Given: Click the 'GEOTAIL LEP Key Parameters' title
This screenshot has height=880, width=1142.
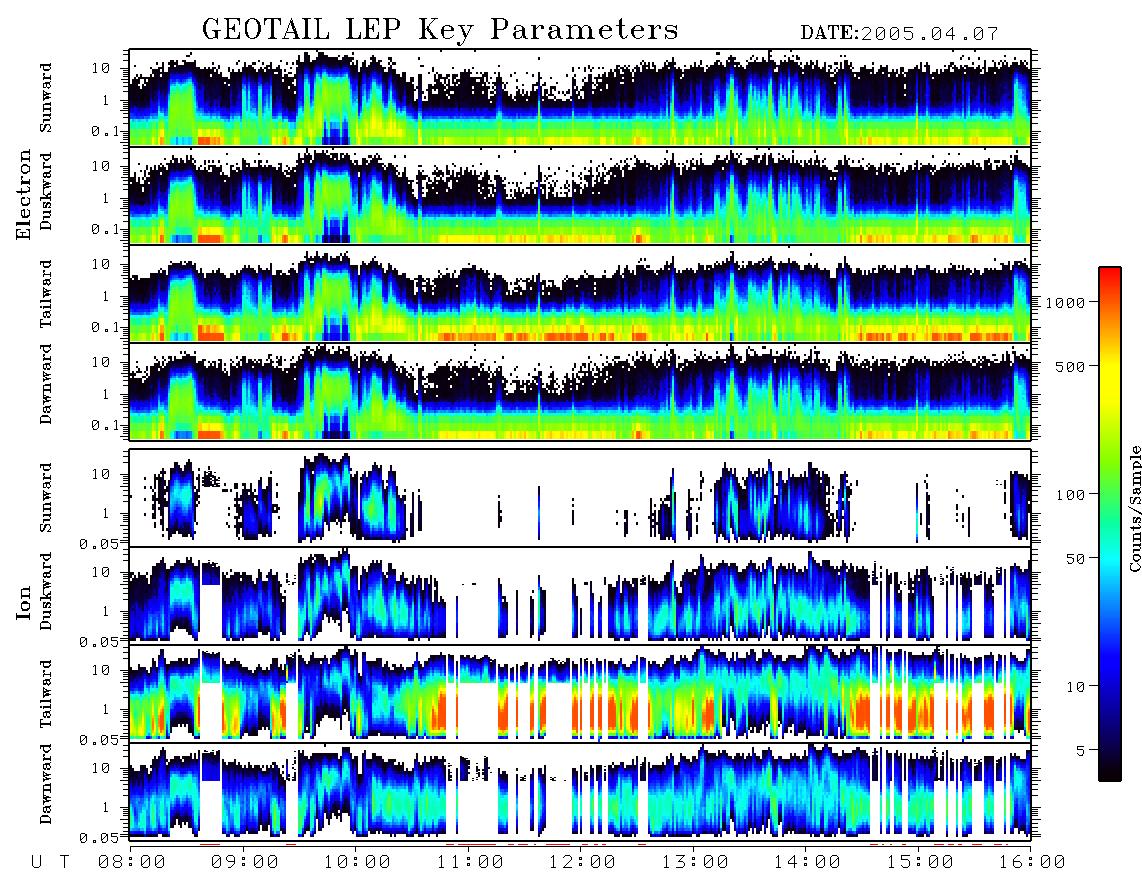Looking at the screenshot, I should coord(440,30).
